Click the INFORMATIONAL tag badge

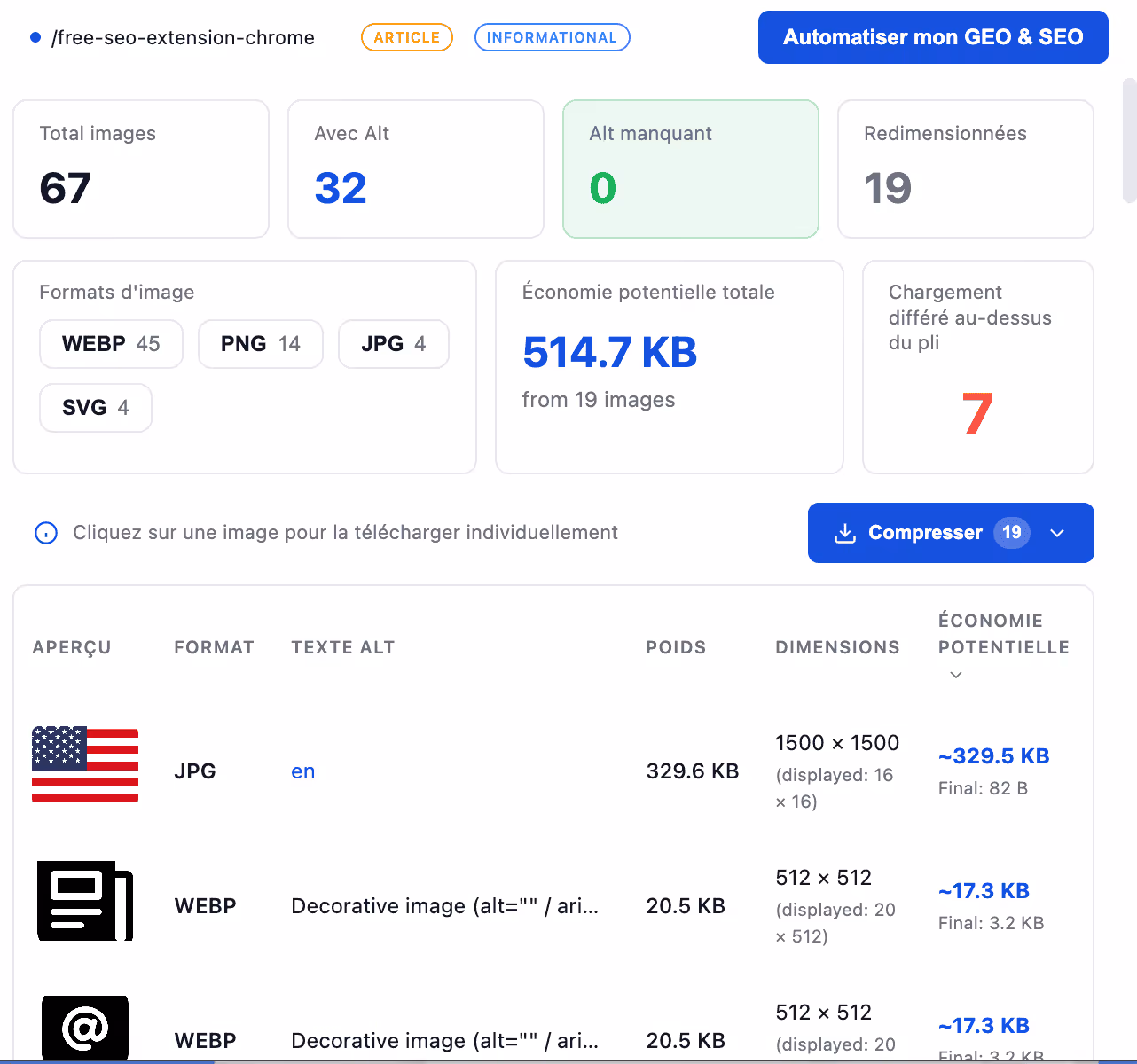tap(552, 37)
